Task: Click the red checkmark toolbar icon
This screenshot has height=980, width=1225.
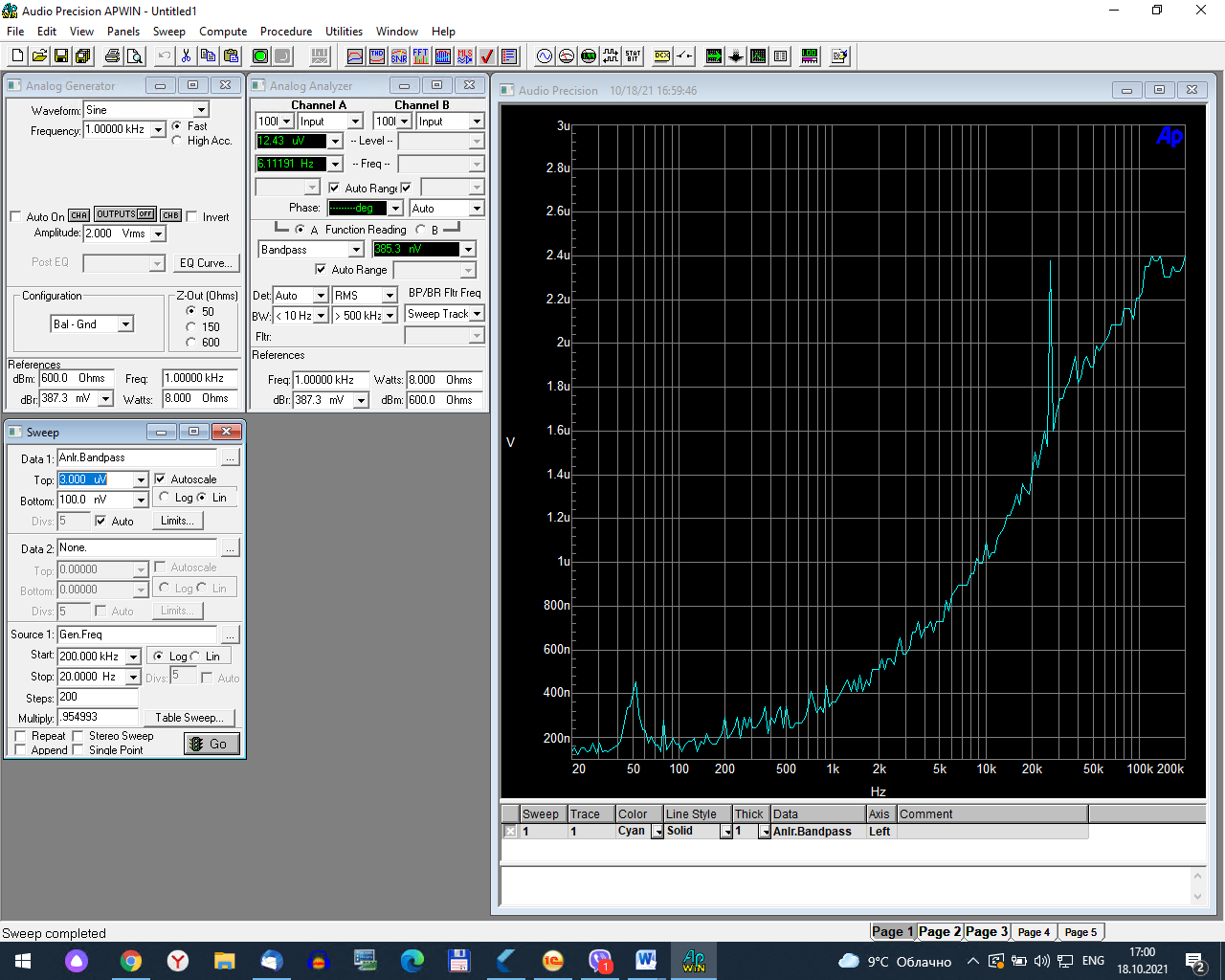Action: point(487,56)
